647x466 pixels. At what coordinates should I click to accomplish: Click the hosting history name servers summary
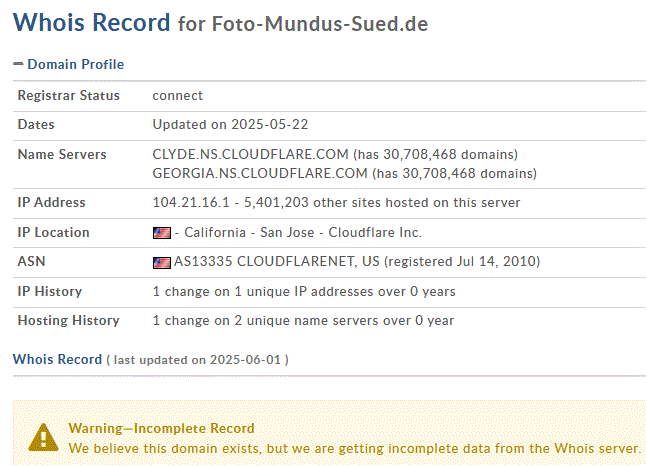pyautogui.click(x=303, y=321)
